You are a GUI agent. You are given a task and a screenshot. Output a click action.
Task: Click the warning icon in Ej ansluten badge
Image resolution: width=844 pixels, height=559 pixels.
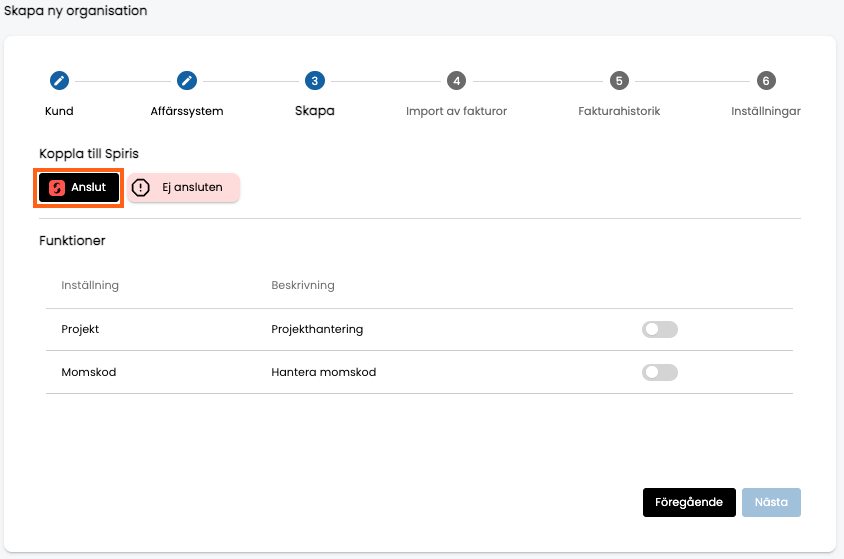140,187
